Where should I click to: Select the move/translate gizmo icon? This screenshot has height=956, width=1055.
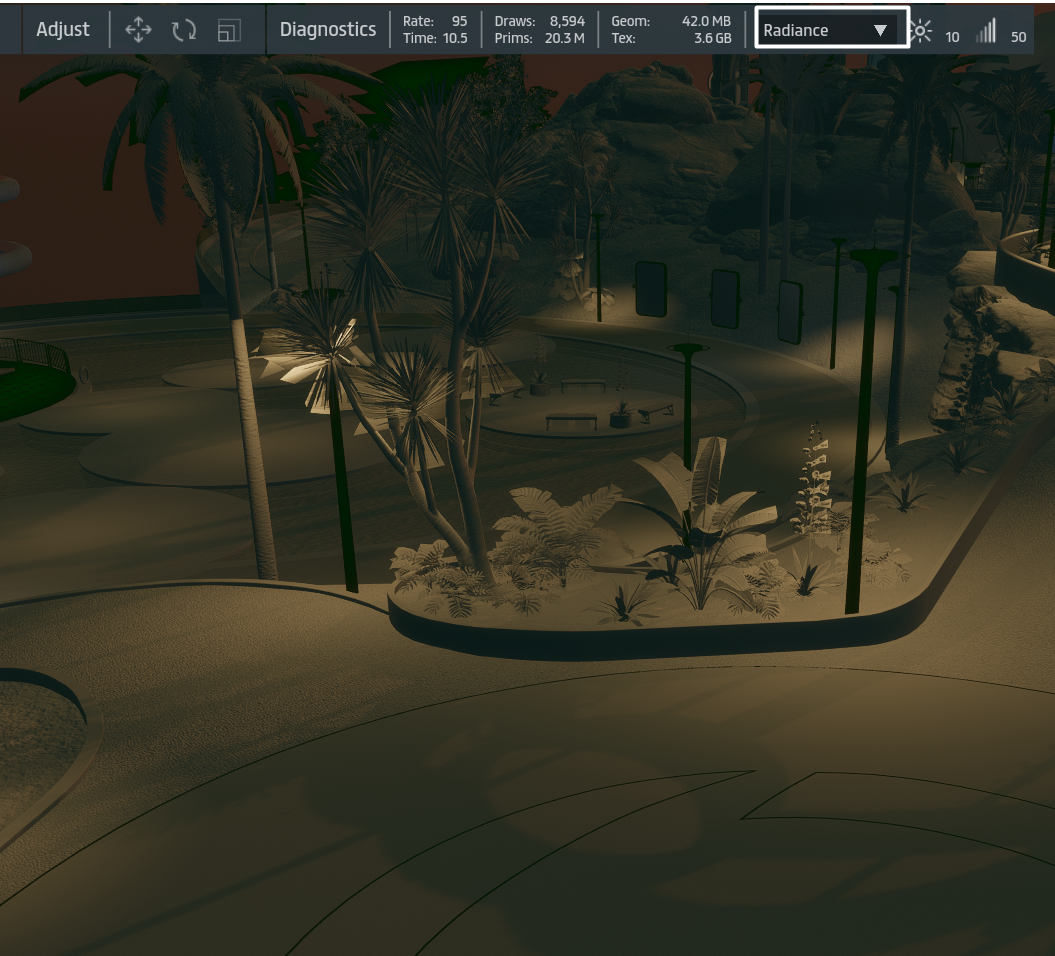[x=138, y=30]
